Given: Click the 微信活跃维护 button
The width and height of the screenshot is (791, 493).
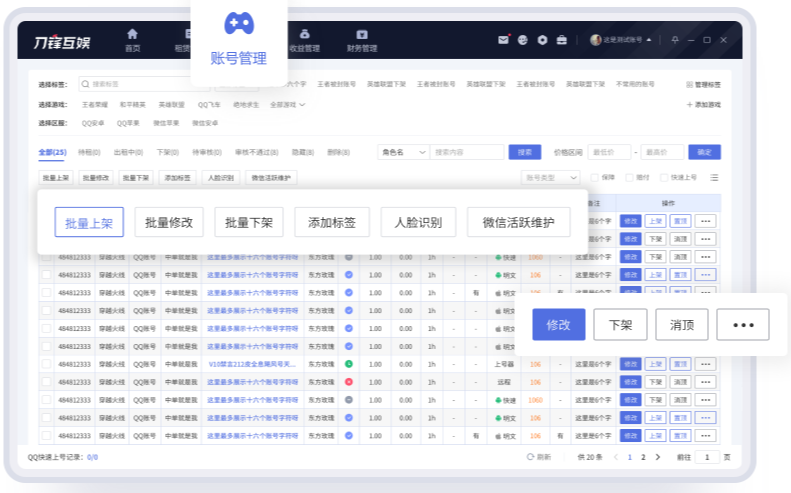Looking at the screenshot, I should (518, 222).
